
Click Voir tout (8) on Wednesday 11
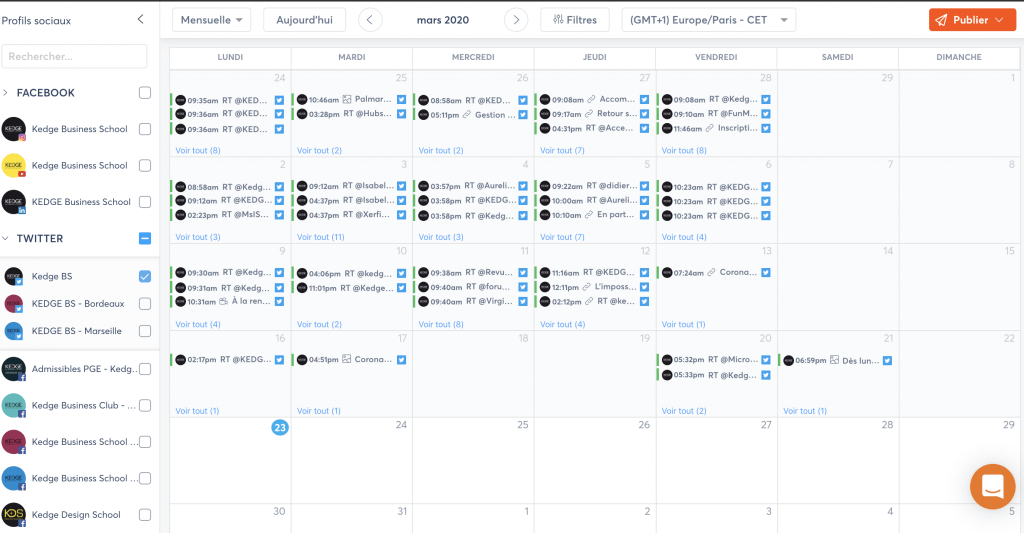click(x=441, y=324)
